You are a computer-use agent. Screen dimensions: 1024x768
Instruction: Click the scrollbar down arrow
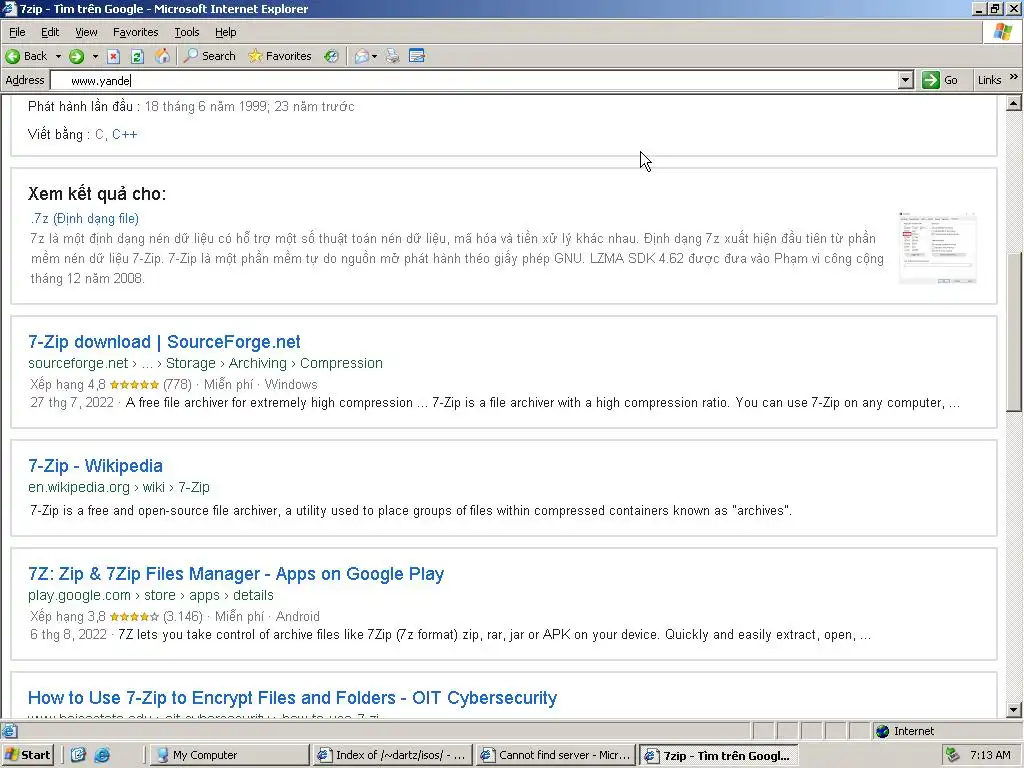pyautogui.click(x=1014, y=710)
